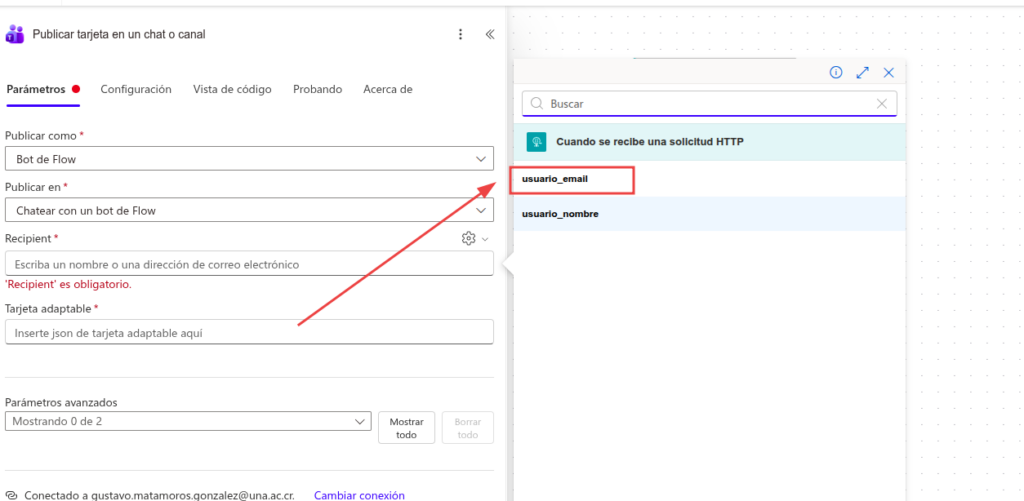Expand the Parámetros avanzados dropdown

pos(188,422)
